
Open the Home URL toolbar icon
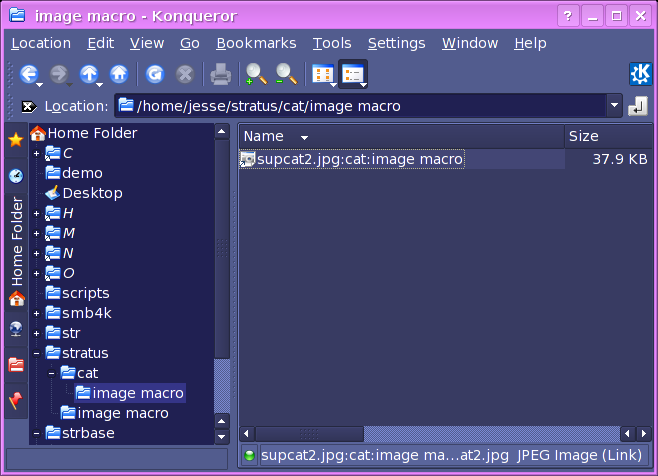point(119,74)
